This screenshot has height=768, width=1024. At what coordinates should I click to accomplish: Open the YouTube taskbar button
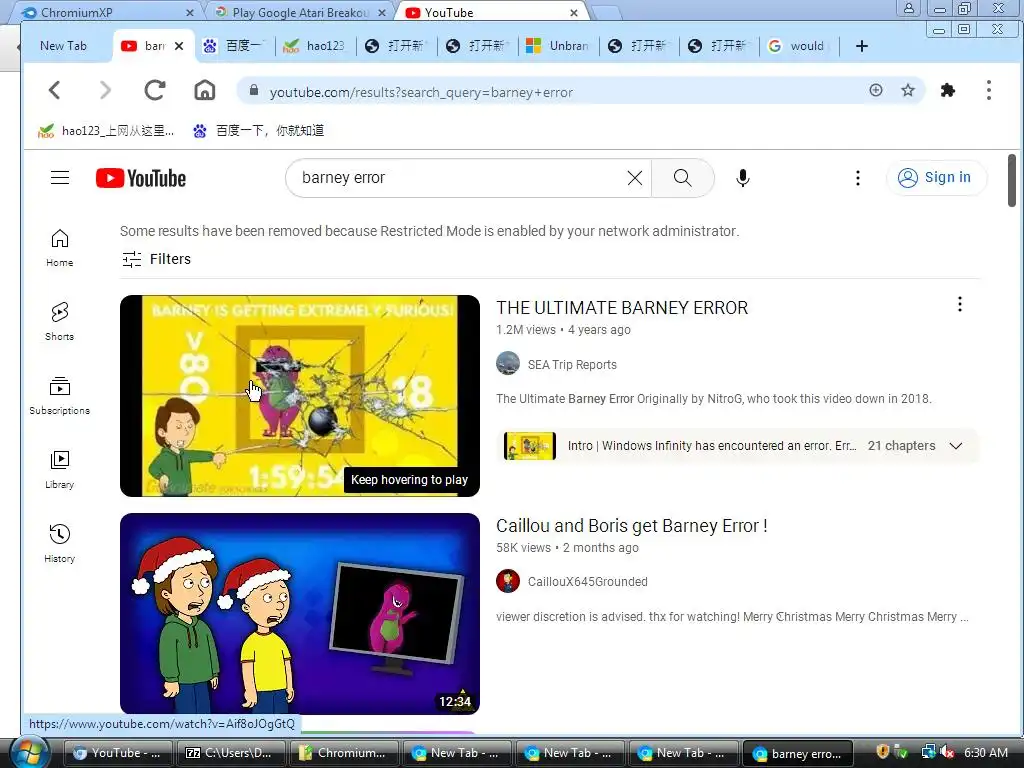pos(118,753)
